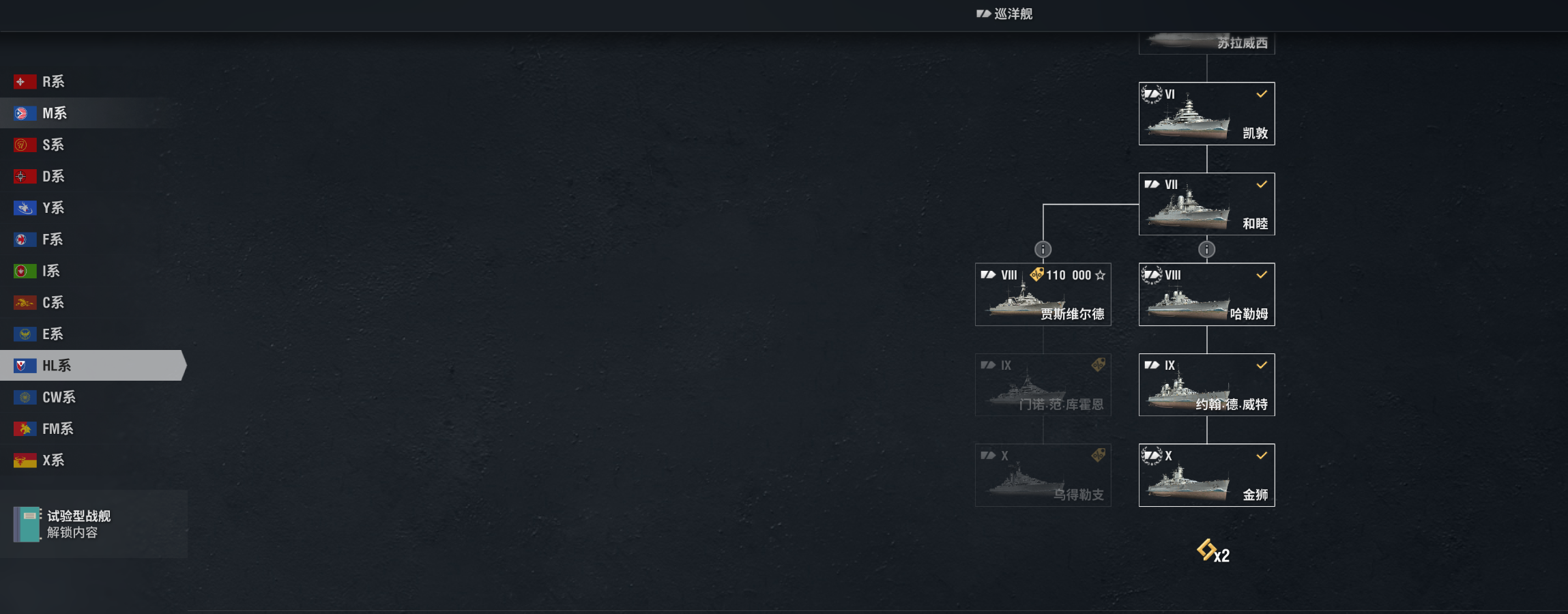
Task: Click the locked tag icon on 乌得勒支
Action: tap(1098, 455)
